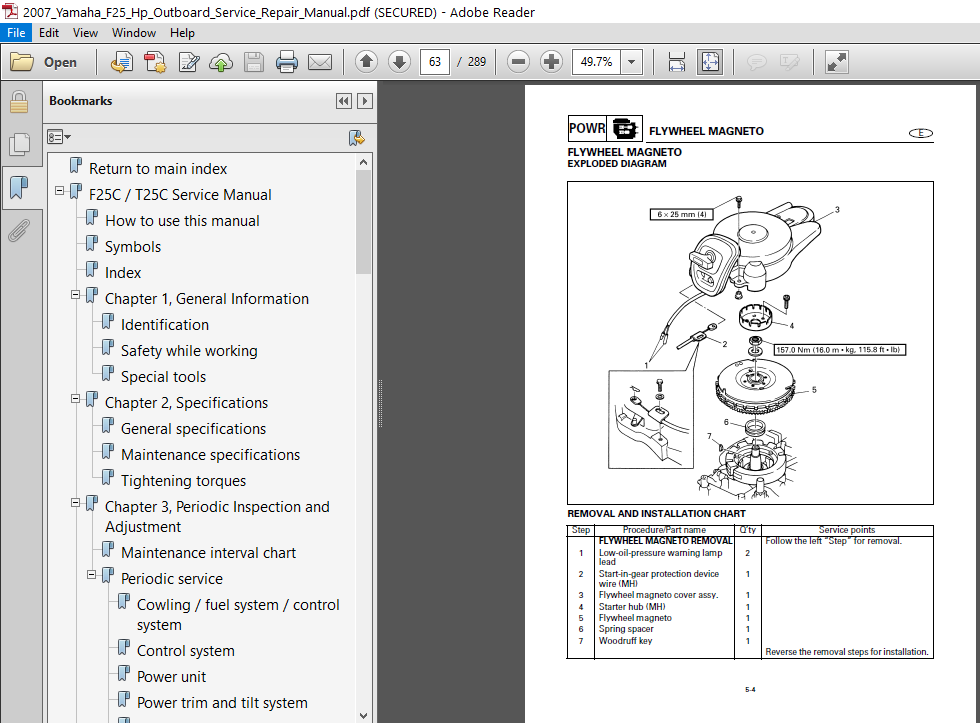This screenshot has height=723, width=980.
Task: Collapse Chapter 3 Periodic Inspection node
Action: click(76, 502)
